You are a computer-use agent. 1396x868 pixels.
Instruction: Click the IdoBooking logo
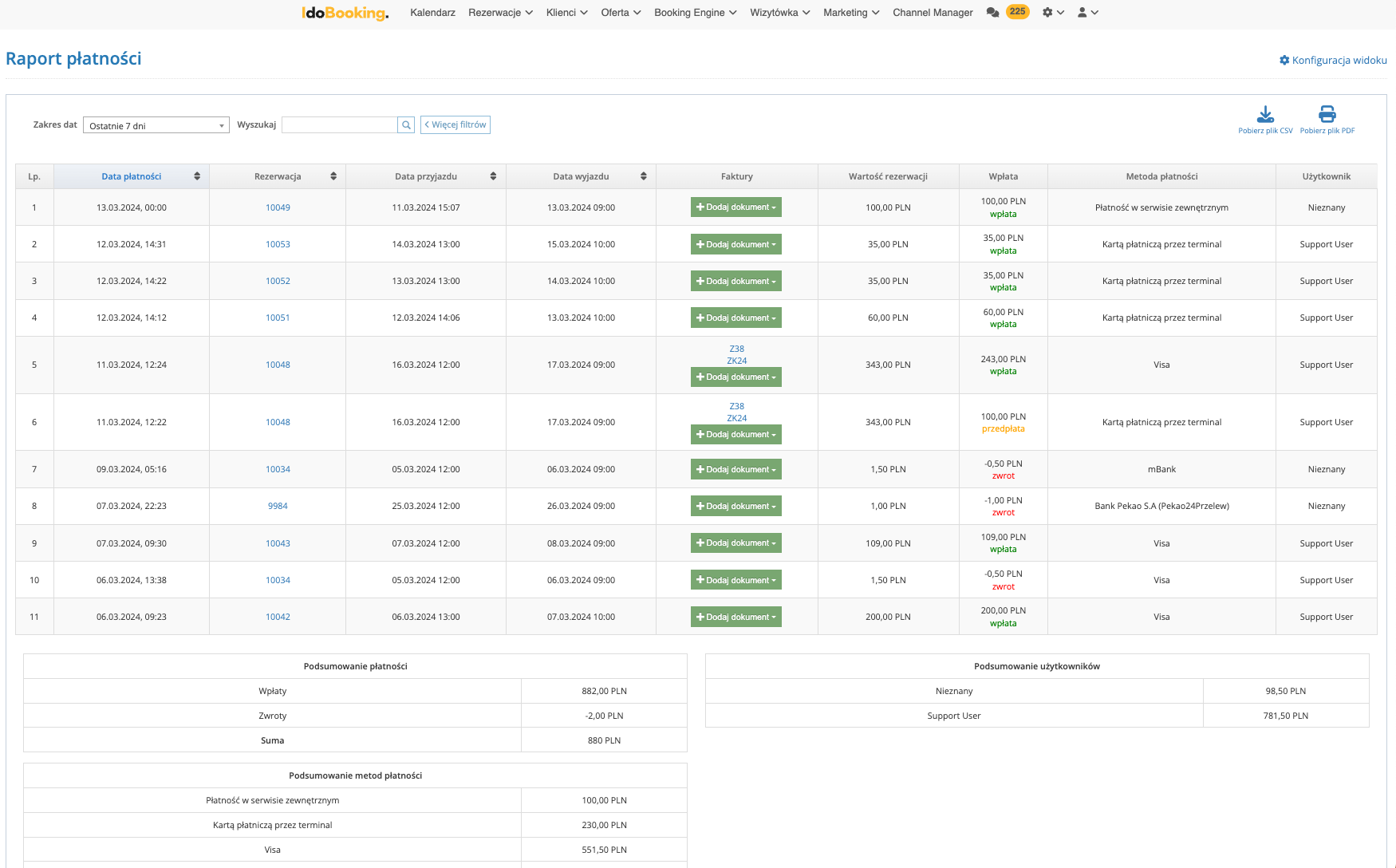click(345, 13)
